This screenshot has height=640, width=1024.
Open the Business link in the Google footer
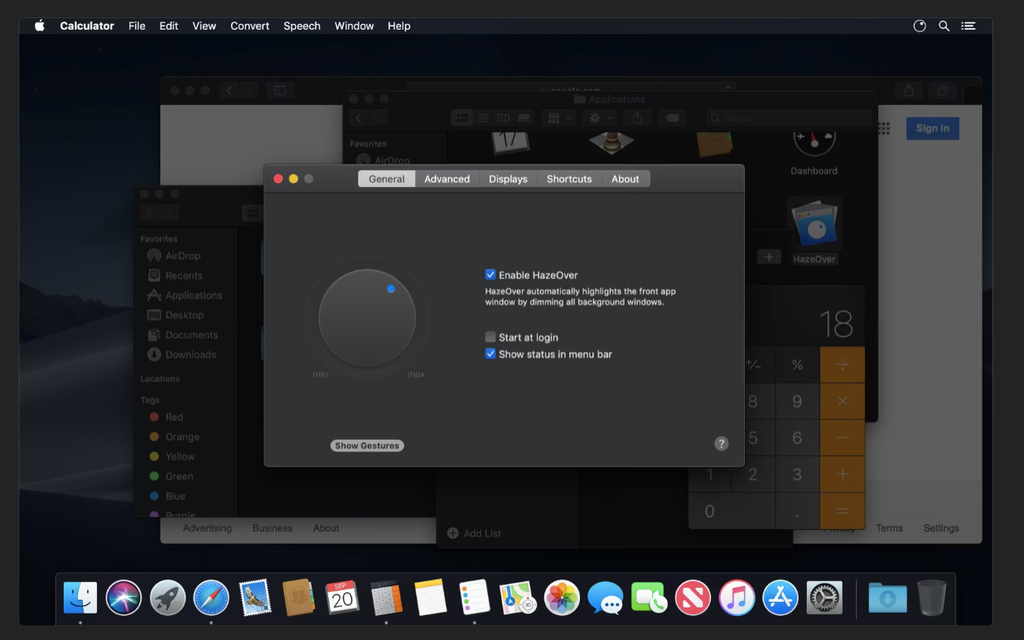click(272, 528)
